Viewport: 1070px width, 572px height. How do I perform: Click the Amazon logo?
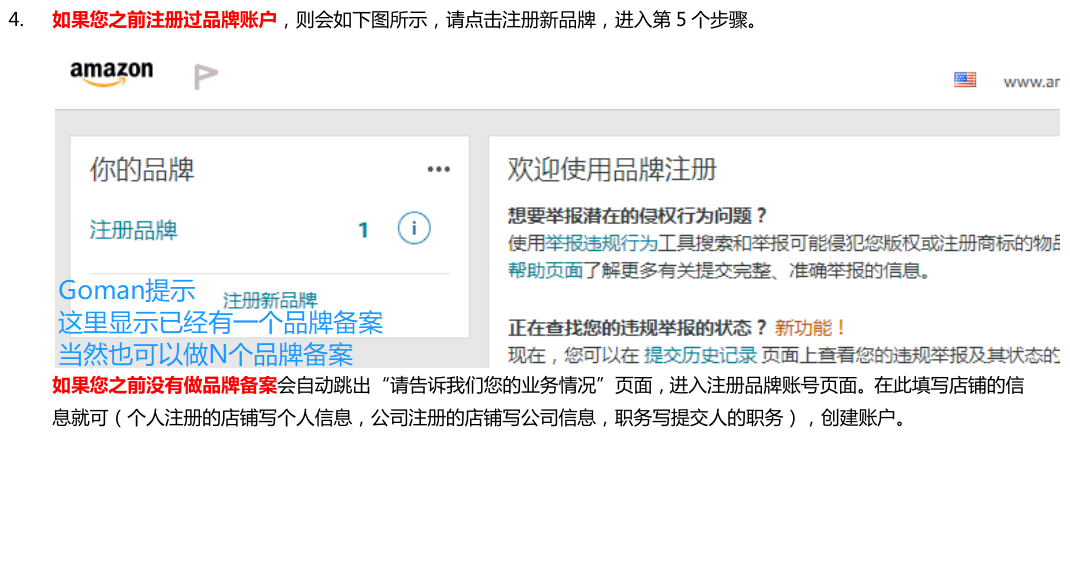(x=111, y=74)
